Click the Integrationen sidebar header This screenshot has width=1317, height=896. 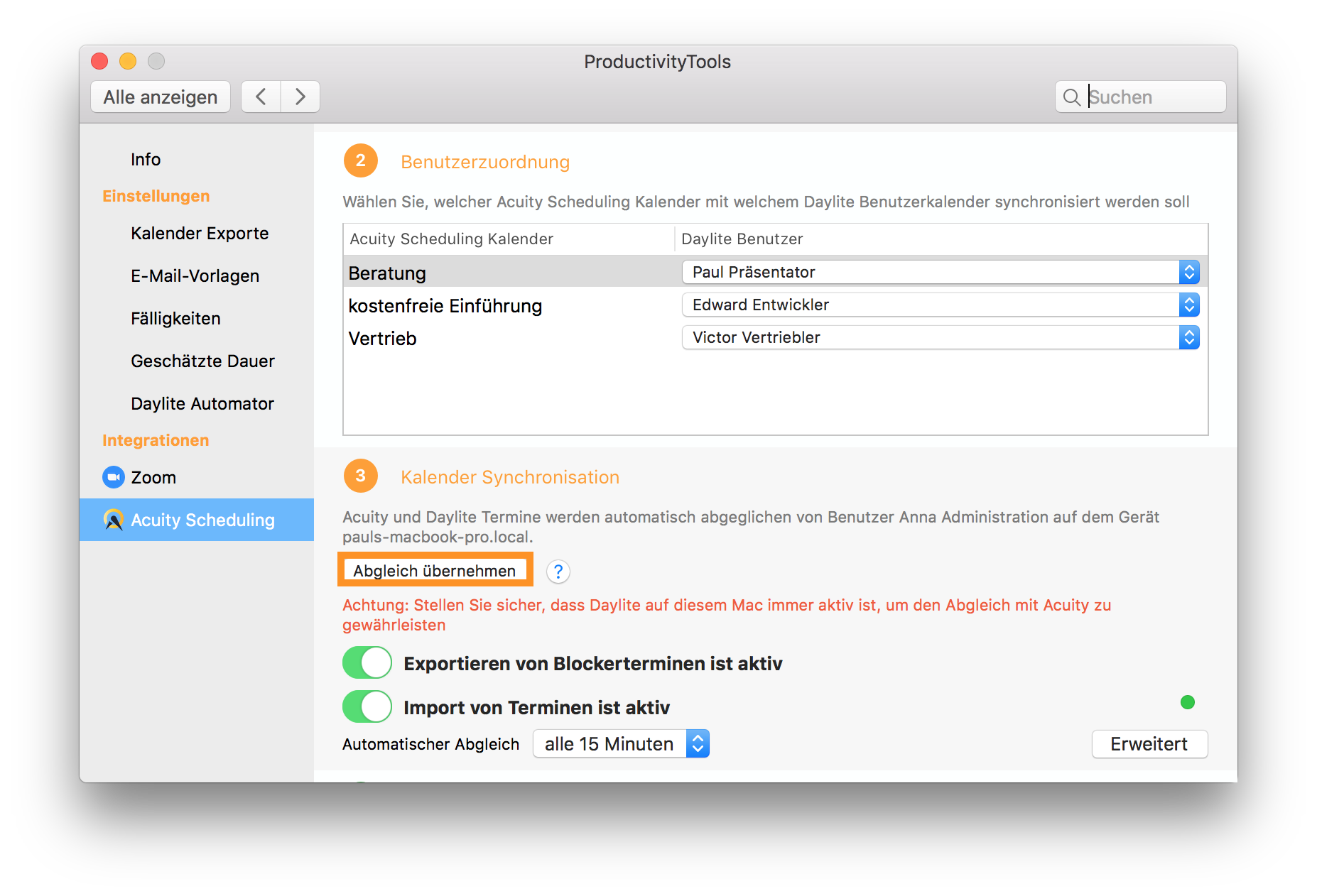156,440
